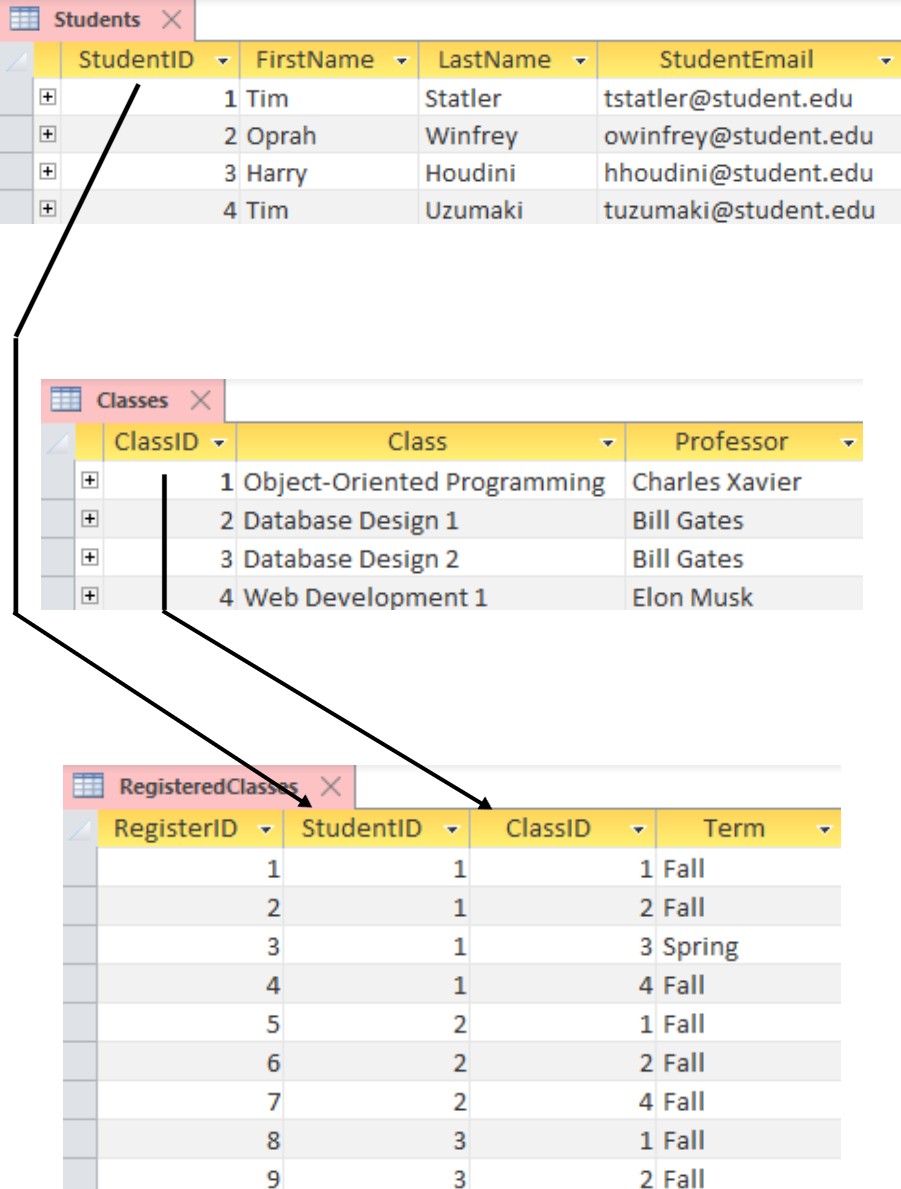Expand the Oprah Winfrey record row
Image resolution: width=901 pixels, height=1189 pixels.
point(47,135)
